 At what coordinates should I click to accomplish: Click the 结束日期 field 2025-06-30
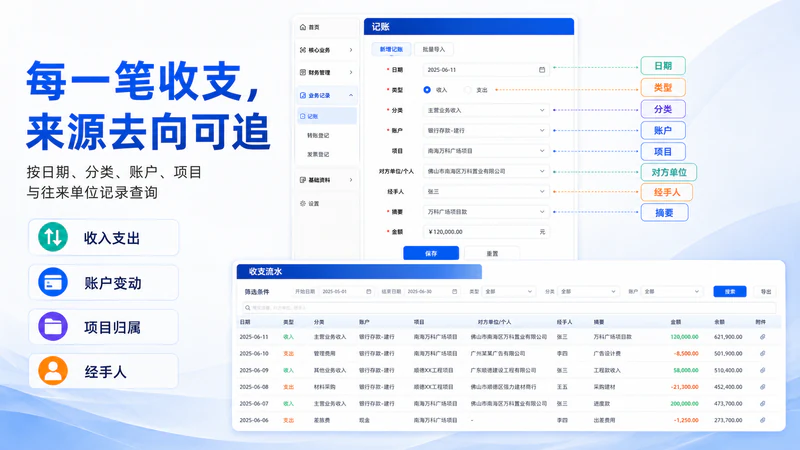[x=432, y=292]
